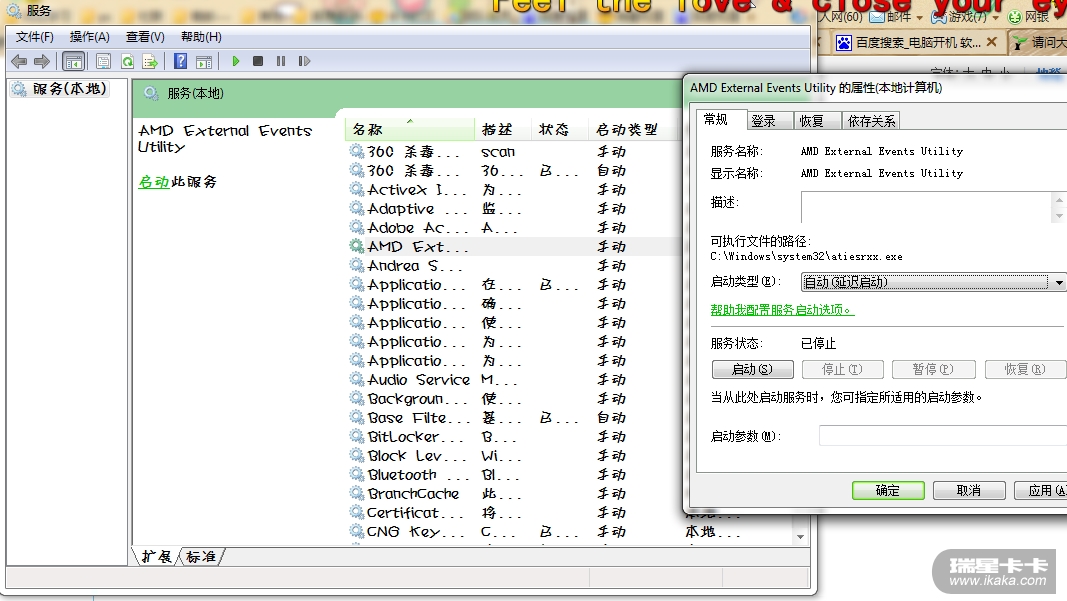Open 帮助我配置服务启动选项 help link
Image resolution: width=1067 pixels, height=601 pixels.
(782, 310)
